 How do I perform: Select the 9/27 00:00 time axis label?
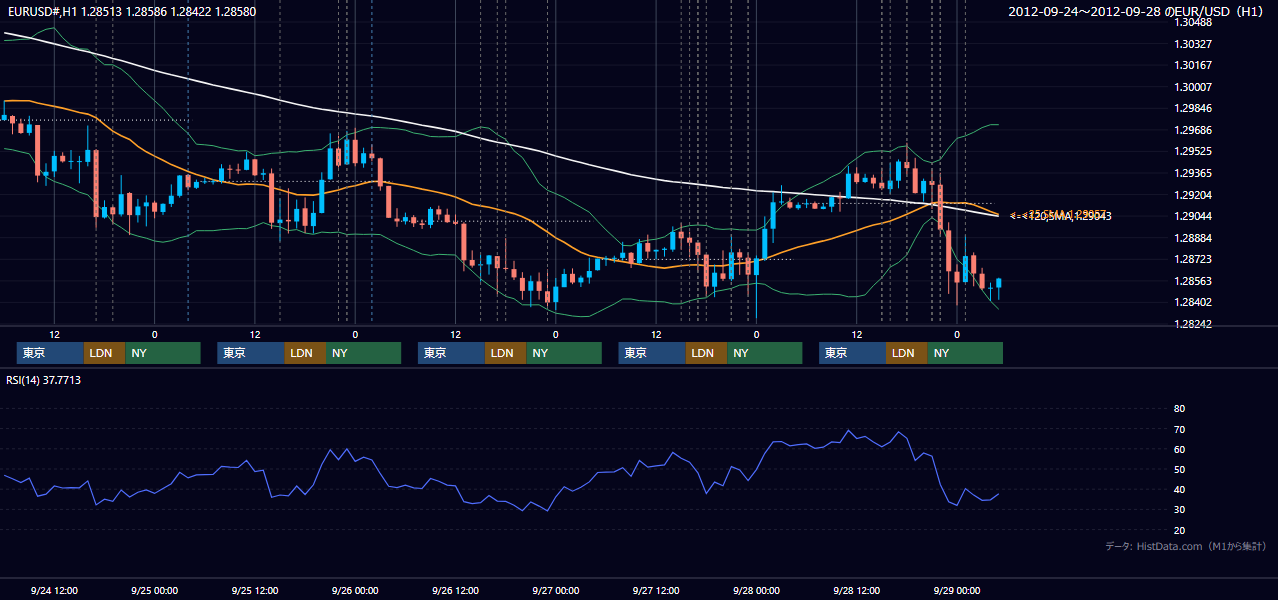pos(555,590)
